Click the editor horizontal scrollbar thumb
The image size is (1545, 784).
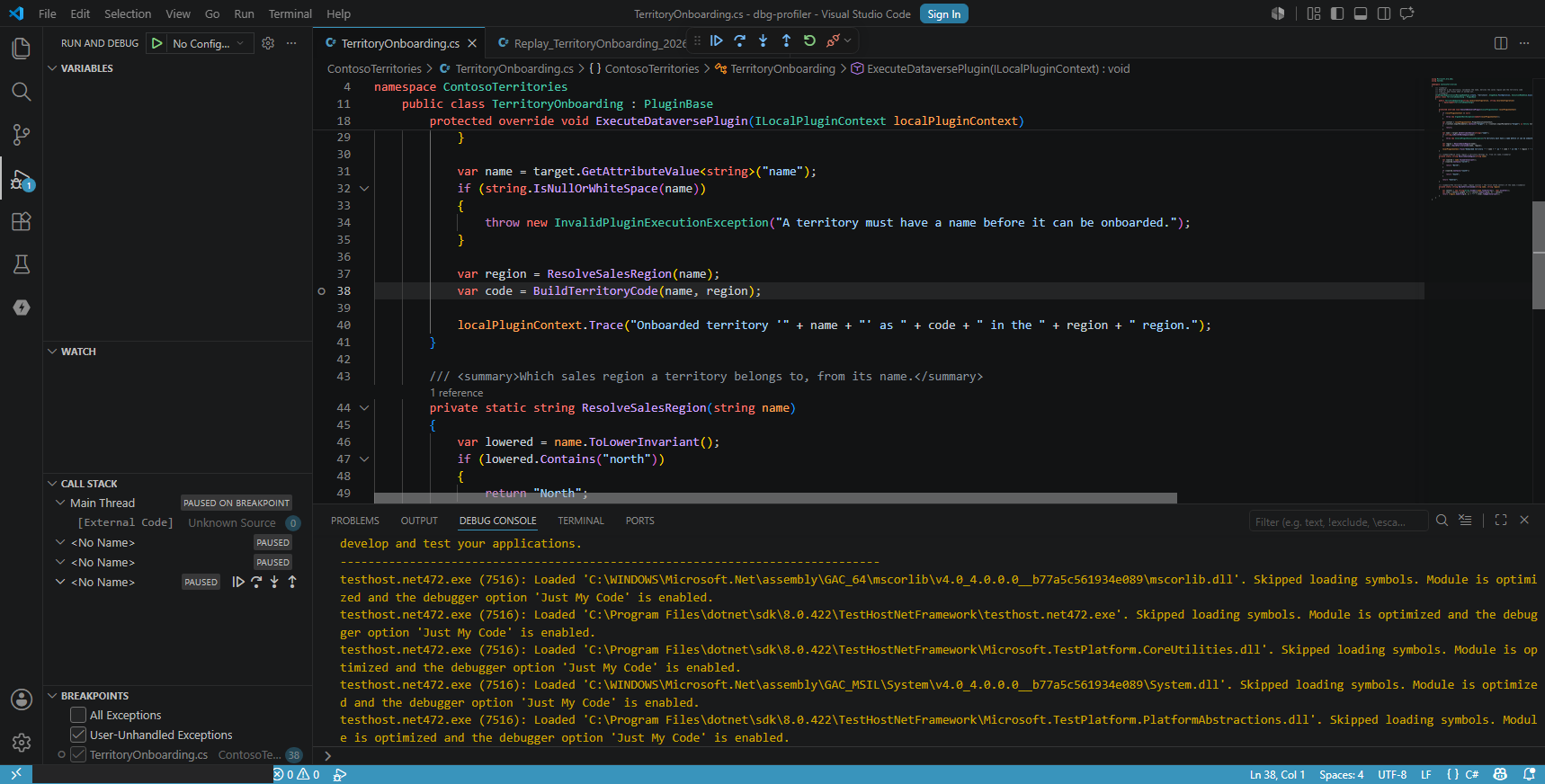pyautogui.click(x=775, y=498)
